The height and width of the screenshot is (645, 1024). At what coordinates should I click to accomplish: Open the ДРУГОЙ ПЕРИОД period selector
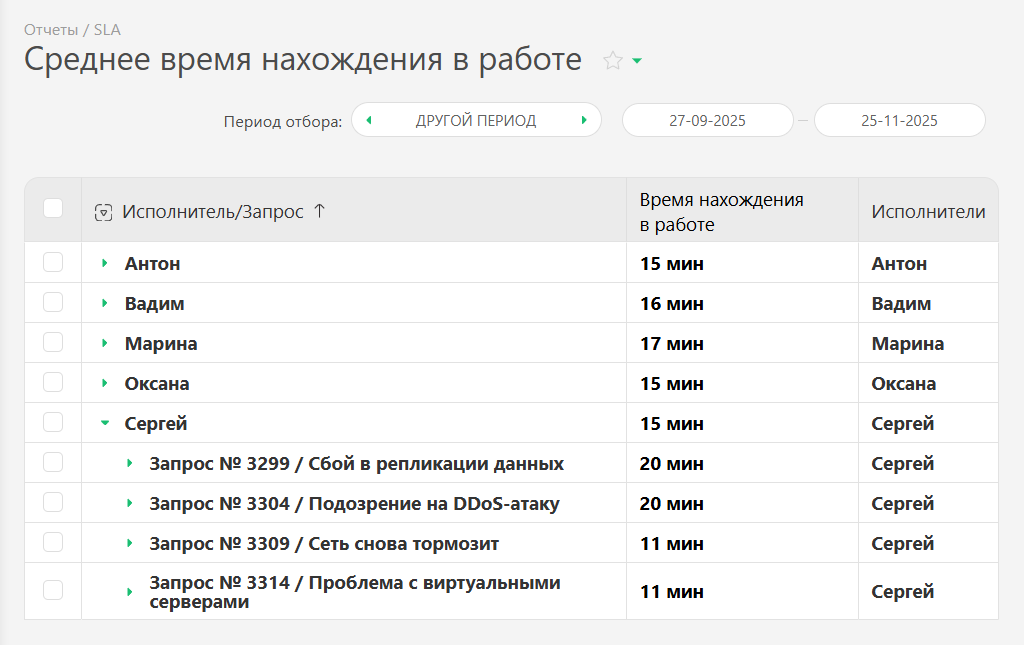(476, 120)
